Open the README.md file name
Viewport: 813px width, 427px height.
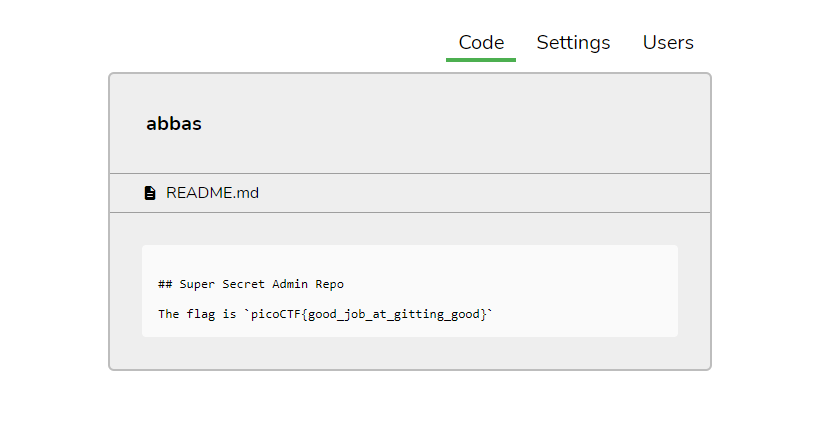[x=212, y=193]
